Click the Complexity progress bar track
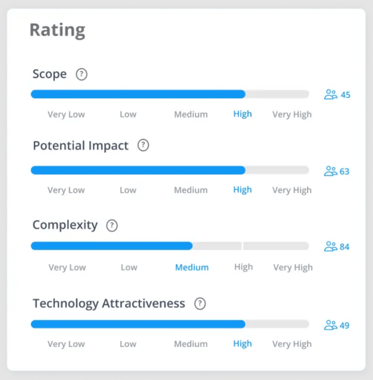The image size is (373, 380). point(170,246)
